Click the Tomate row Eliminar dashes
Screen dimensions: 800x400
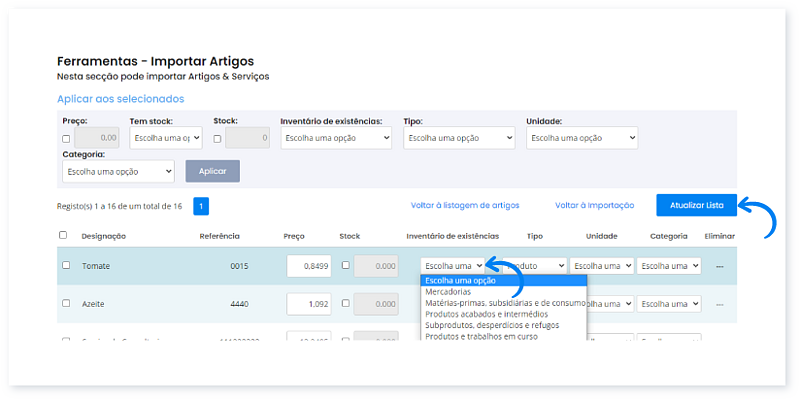click(x=719, y=266)
